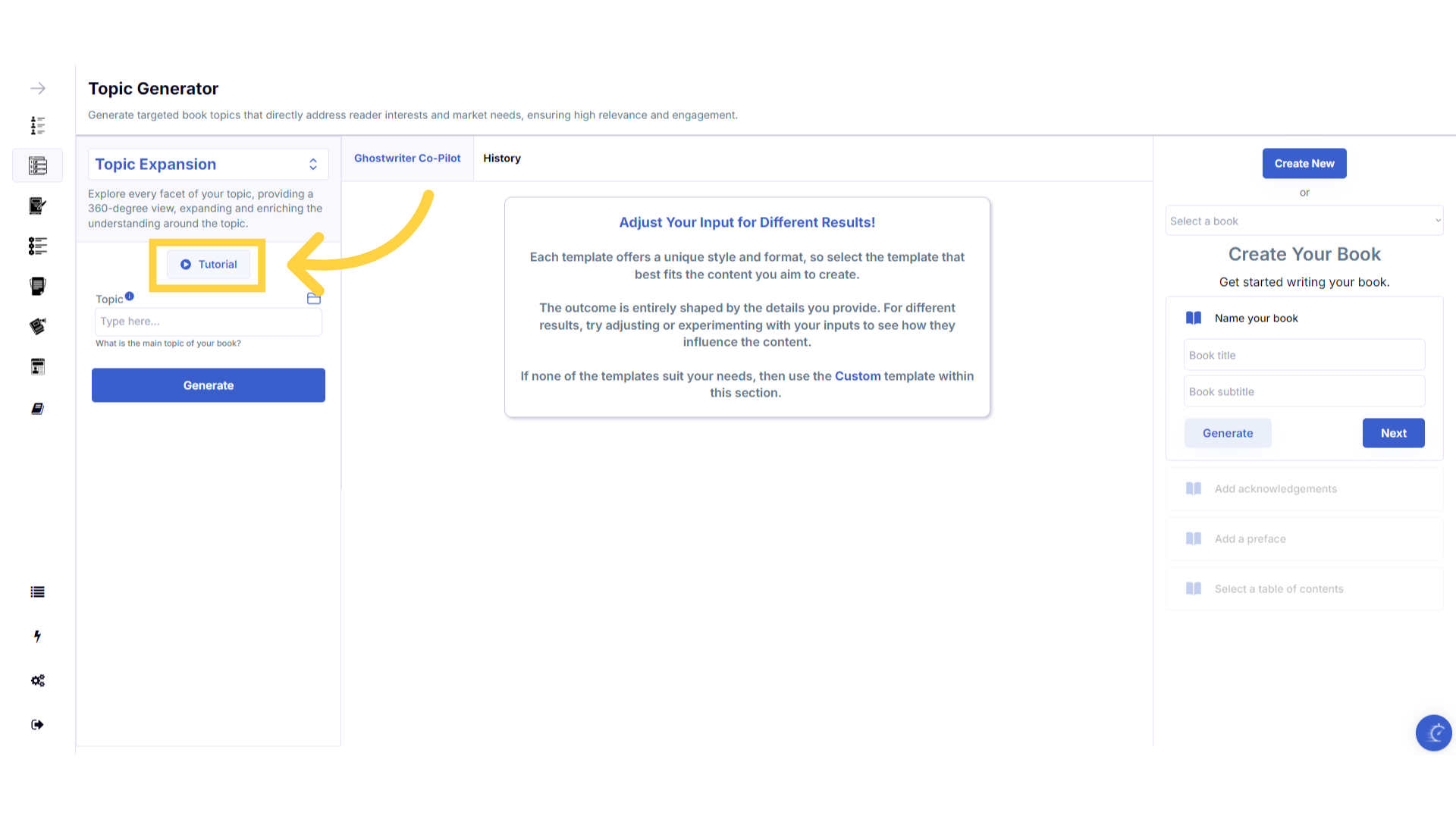1456x819 pixels.
Task: Click the Next button in book panel
Action: [1393, 434]
